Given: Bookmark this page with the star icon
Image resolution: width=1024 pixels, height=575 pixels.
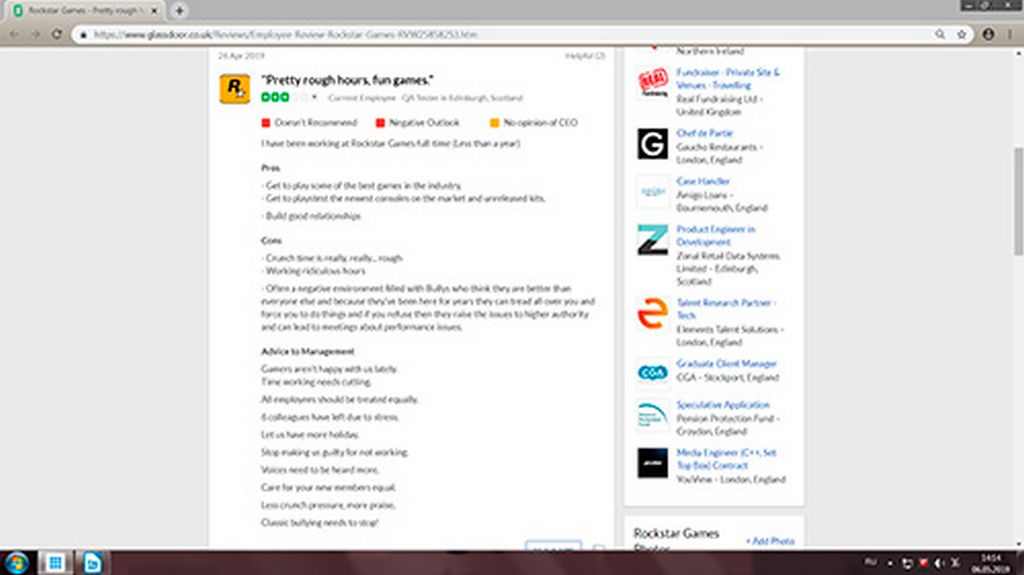Looking at the screenshot, I should pyautogui.click(x=961, y=34).
